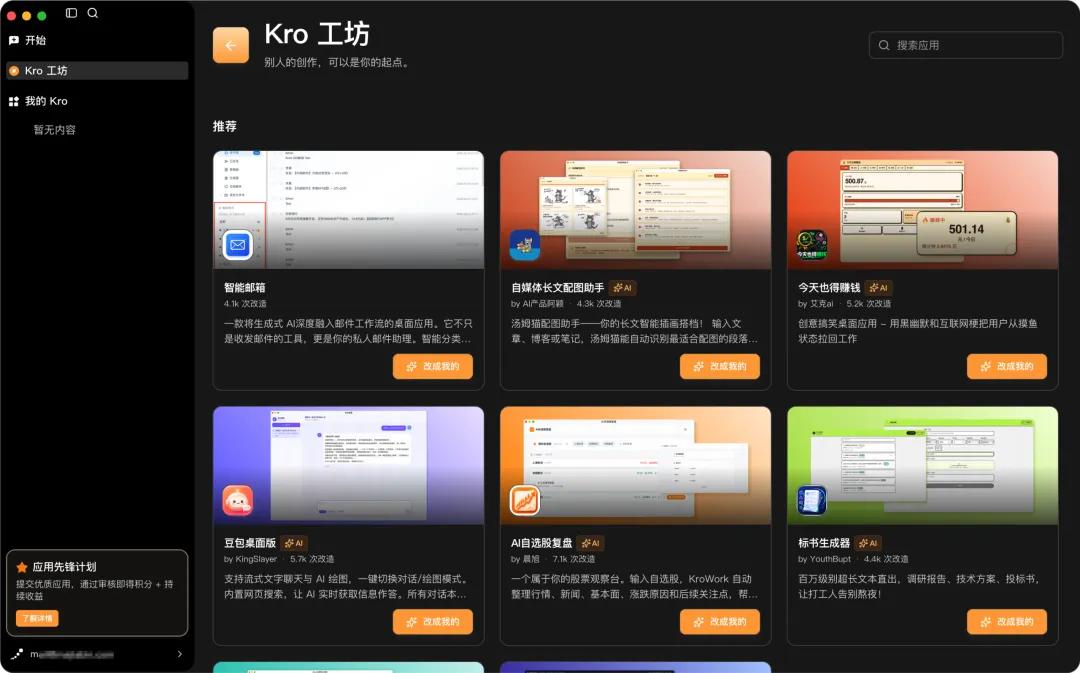Image resolution: width=1080 pixels, height=673 pixels.
Task: Click author by YouthBupt
Action: point(824,559)
